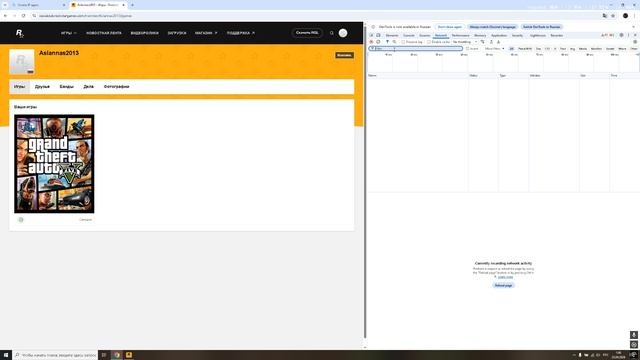Close the DevTools panel
The width and height of the screenshot is (640, 360).
[x=635, y=36]
